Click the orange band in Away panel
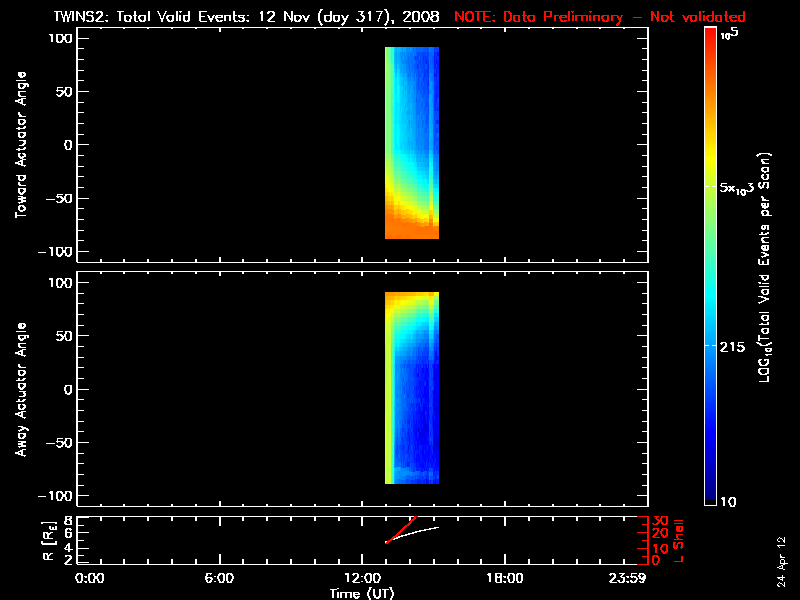800x600 pixels. (411, 298)
